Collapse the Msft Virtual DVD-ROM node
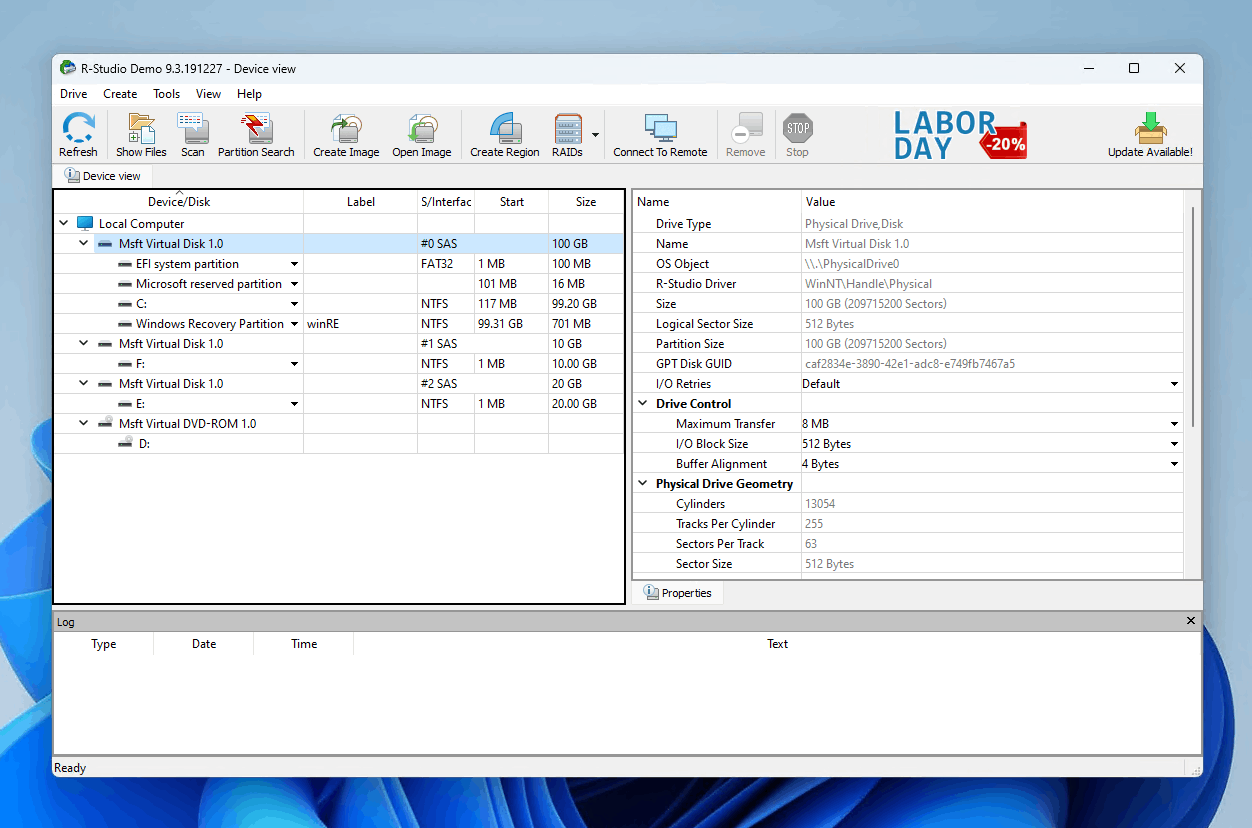 84,424
